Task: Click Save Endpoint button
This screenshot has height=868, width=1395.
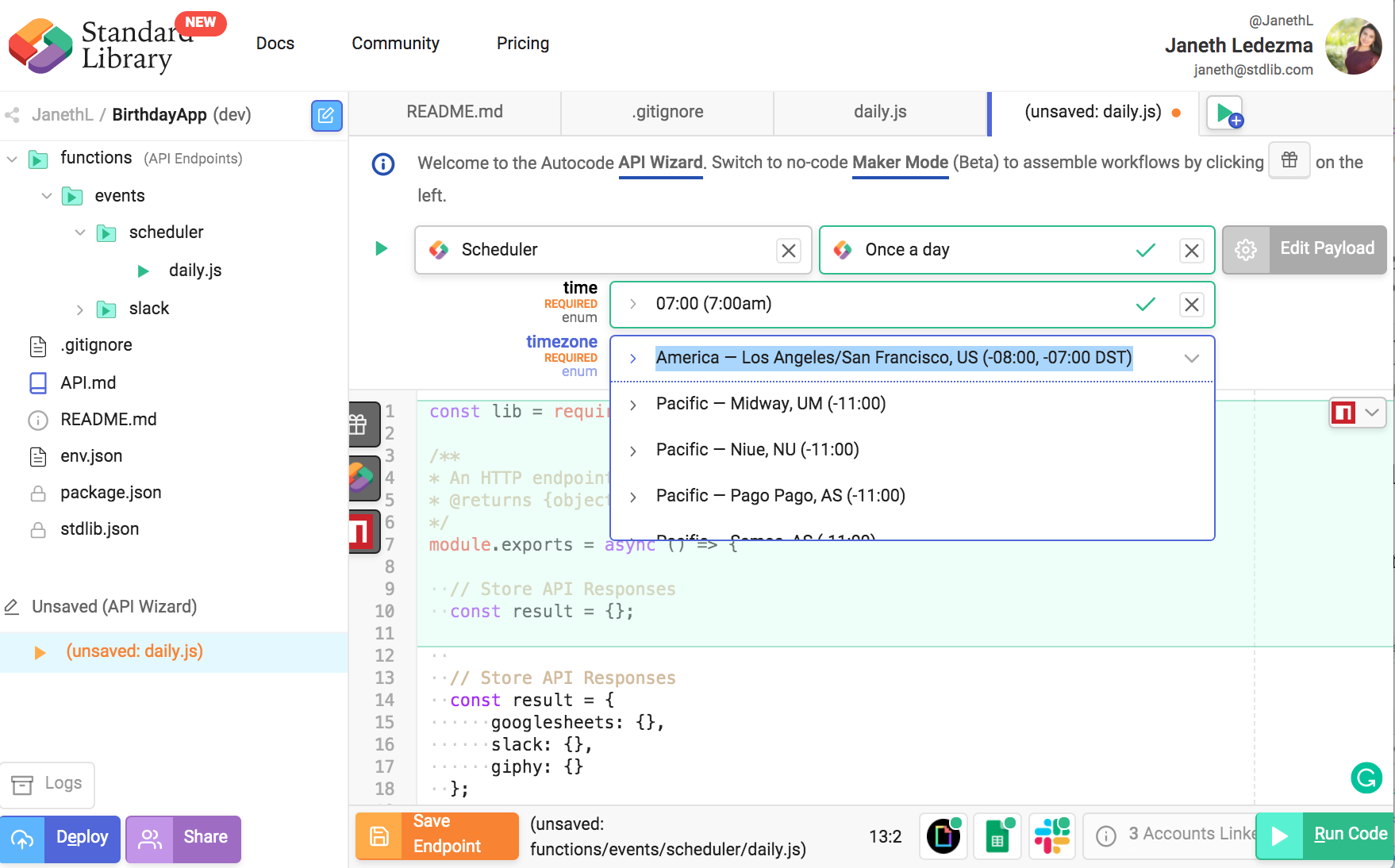Action: (x=437, y=836)
